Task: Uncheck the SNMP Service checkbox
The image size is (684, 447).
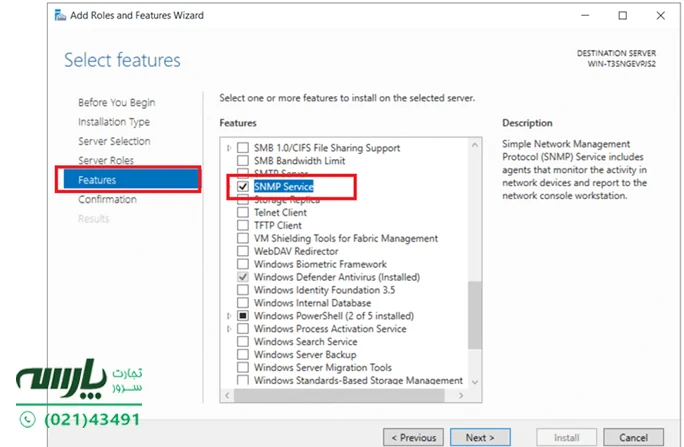Action: tap(243, 187)
